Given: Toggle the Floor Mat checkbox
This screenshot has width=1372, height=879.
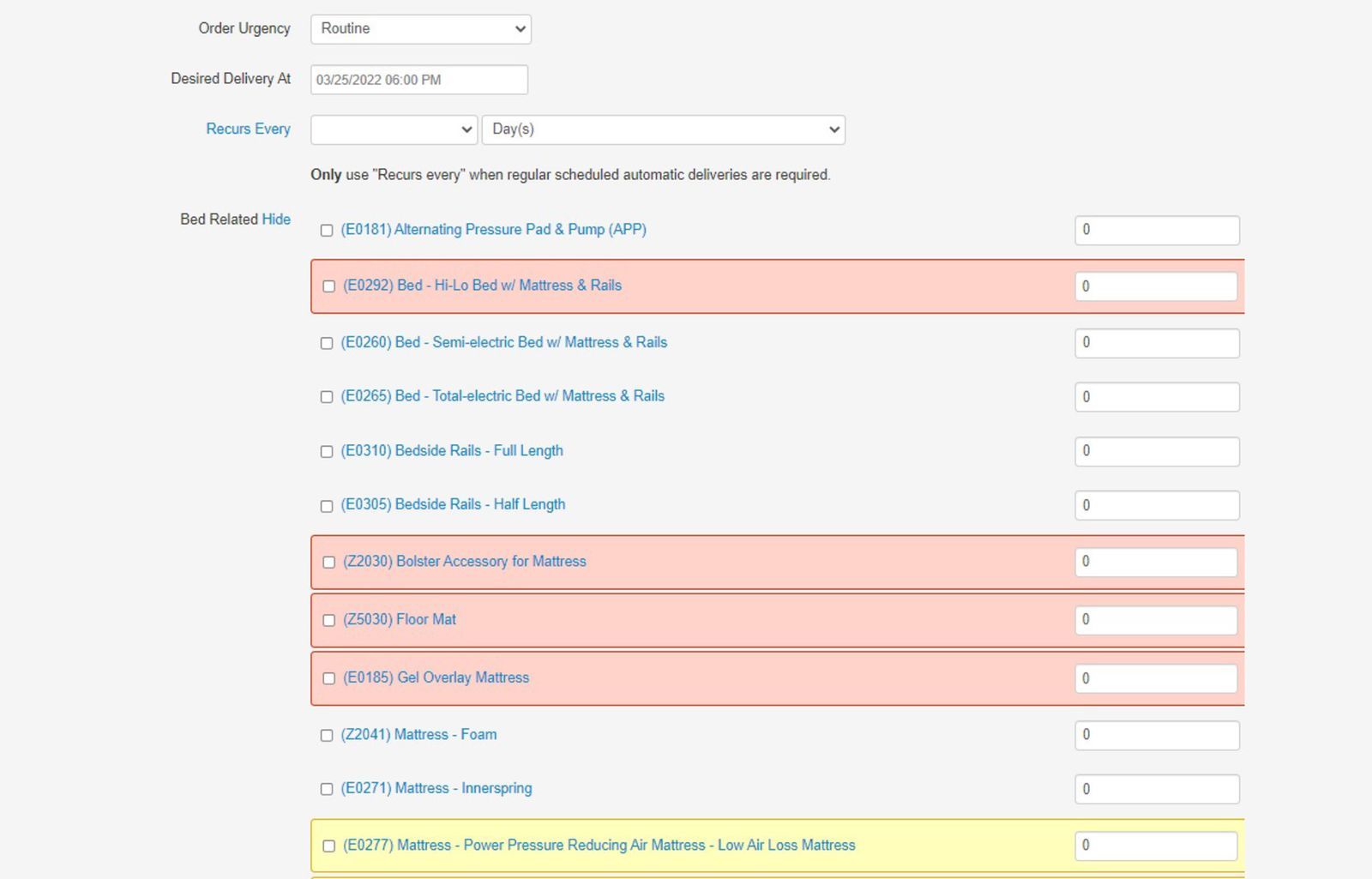Looking at the screenshot, I should point(329,620).
